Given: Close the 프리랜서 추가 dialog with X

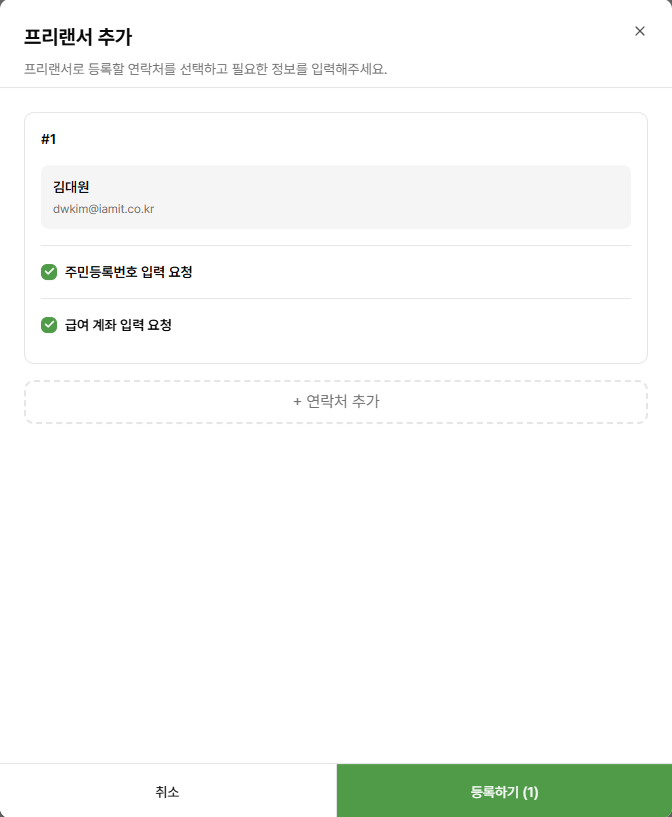Looking at the screenshot, I should (x=640, y=31).
